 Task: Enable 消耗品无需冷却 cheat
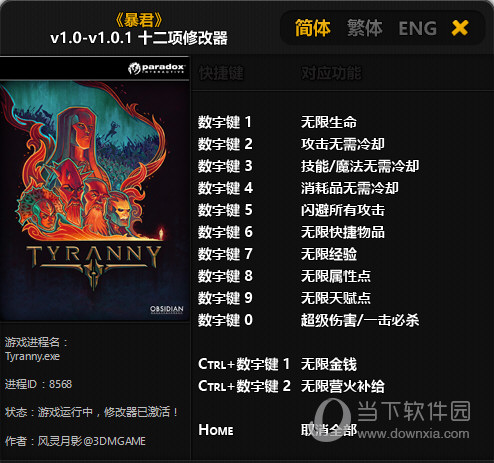(350, 188)
